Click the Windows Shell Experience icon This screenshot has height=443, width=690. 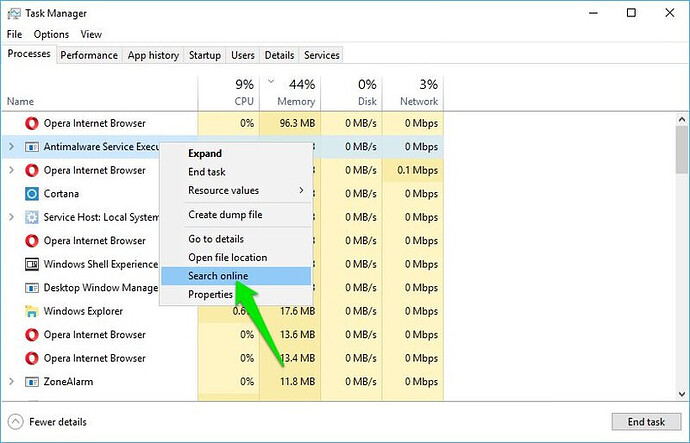point(32,264)
